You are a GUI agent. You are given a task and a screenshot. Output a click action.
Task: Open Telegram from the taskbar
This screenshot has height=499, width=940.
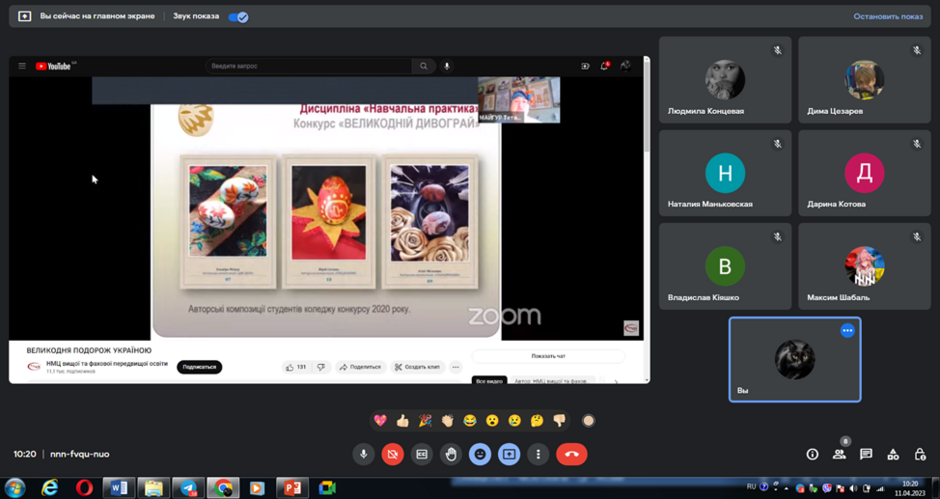tap(188, 488)
